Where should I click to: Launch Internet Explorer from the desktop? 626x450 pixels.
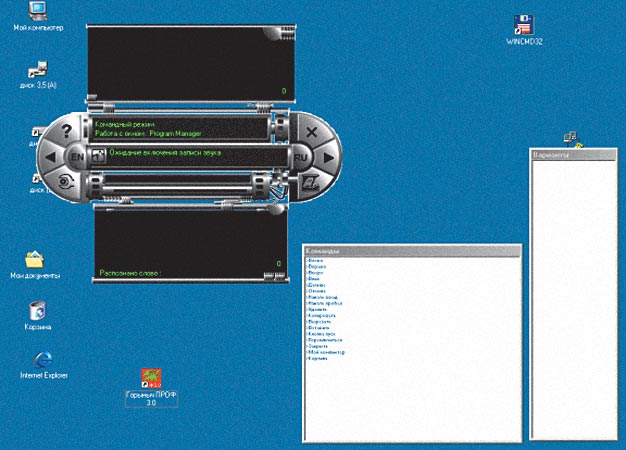point(43,359)
